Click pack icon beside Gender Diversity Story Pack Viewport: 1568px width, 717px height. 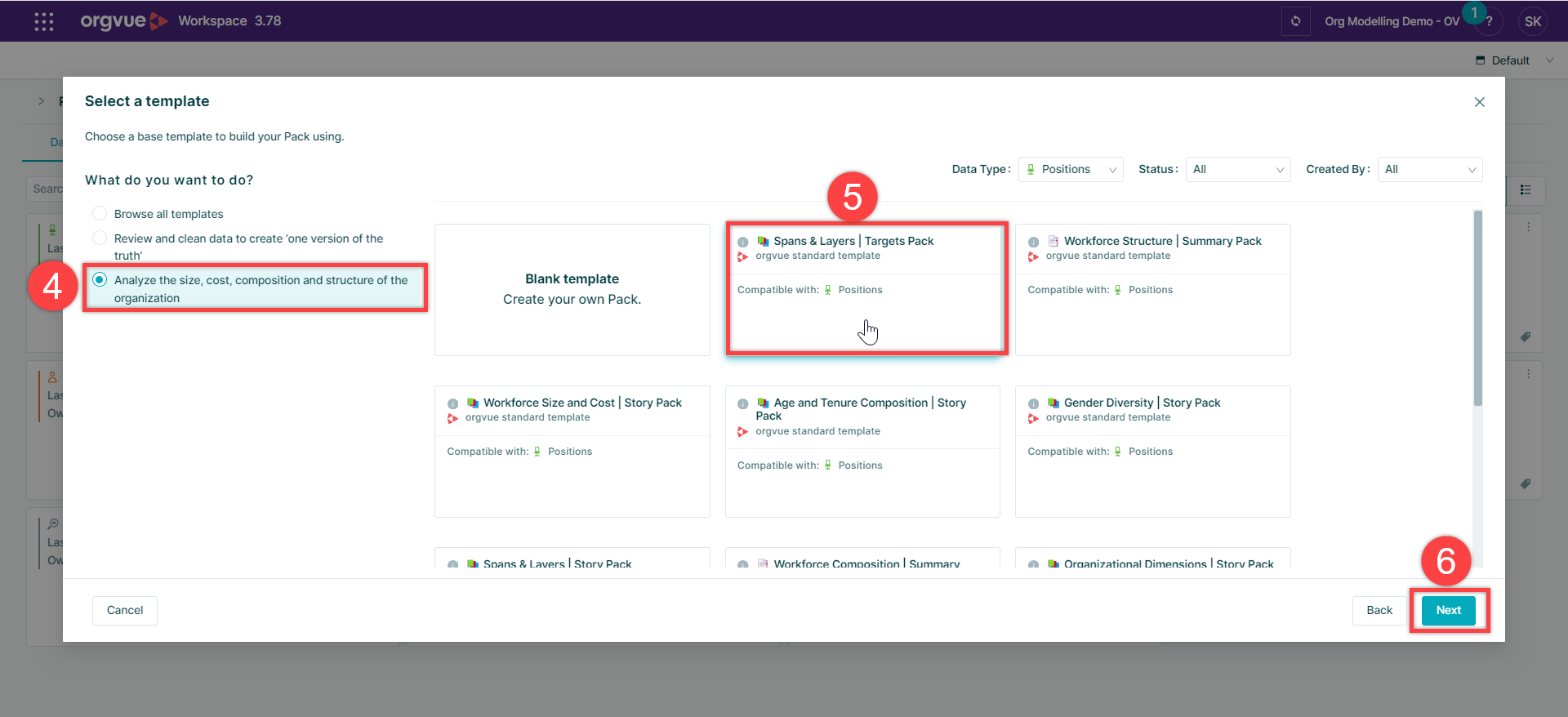pos(1053,403)
